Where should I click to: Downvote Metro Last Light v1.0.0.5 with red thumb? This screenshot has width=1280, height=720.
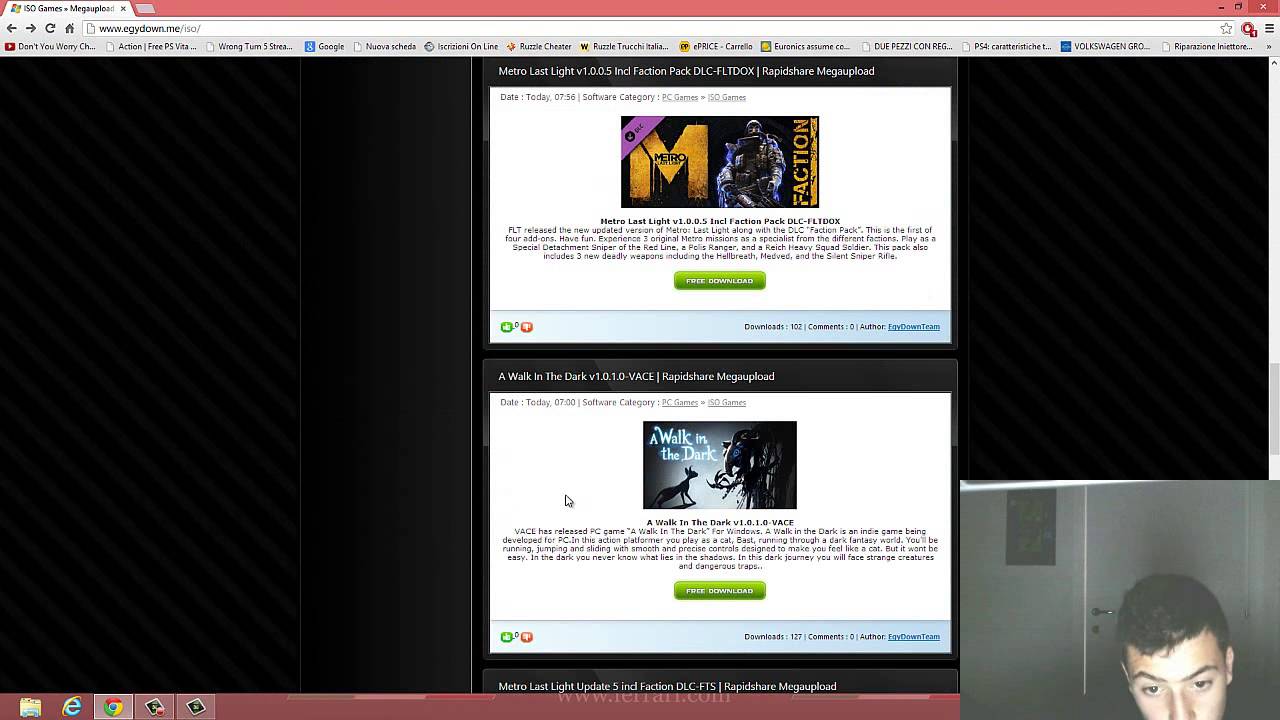click(527, 327)
